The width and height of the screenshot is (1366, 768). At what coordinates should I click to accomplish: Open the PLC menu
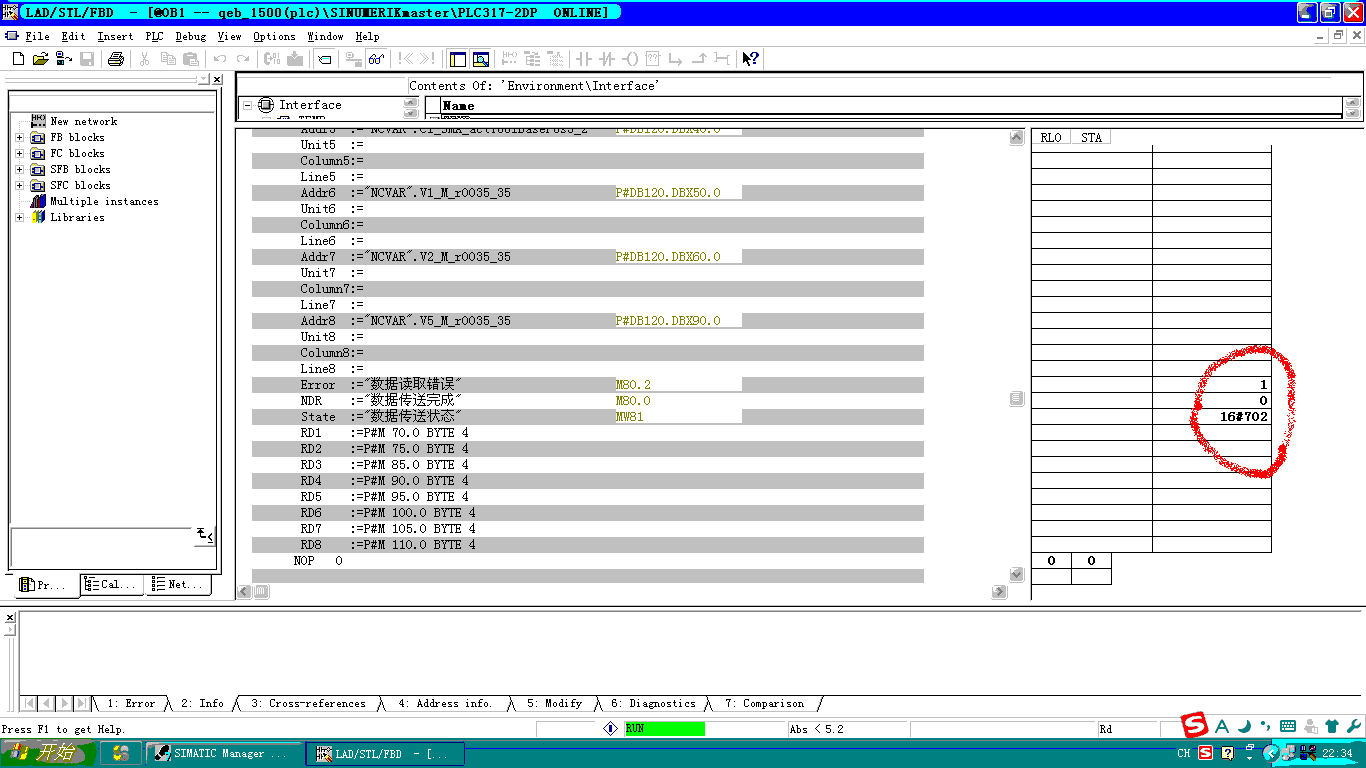(x=154, y=36)
